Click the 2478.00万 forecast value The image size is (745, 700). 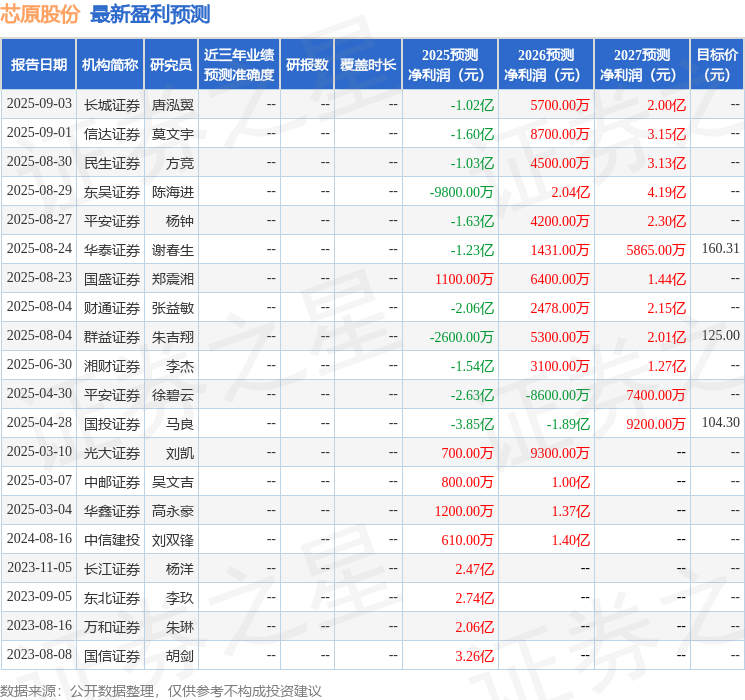560,308
